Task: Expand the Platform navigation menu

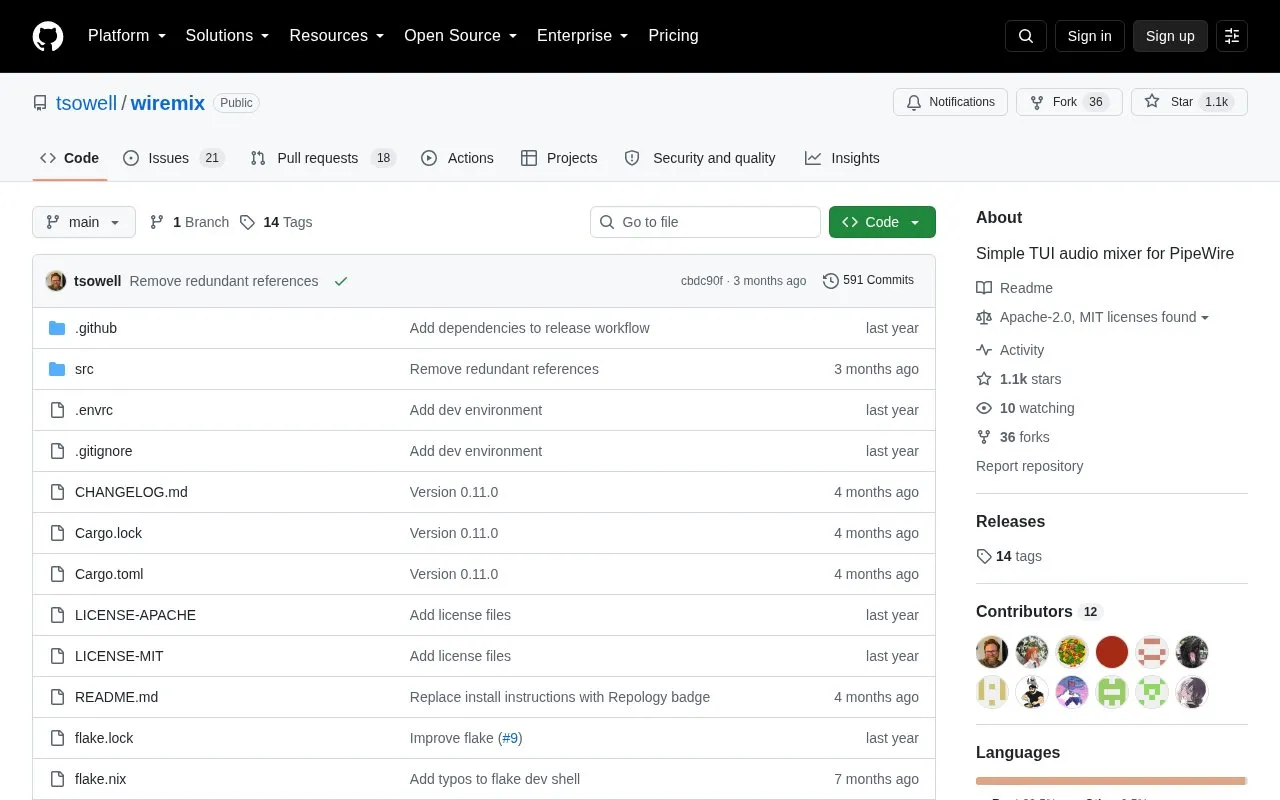Action: [127, 36]
